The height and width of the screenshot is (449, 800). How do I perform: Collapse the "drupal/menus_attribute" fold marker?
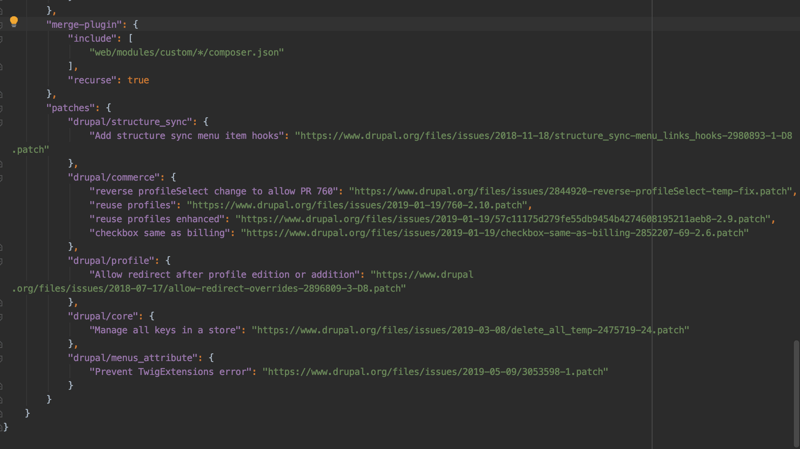pos(2,358)
